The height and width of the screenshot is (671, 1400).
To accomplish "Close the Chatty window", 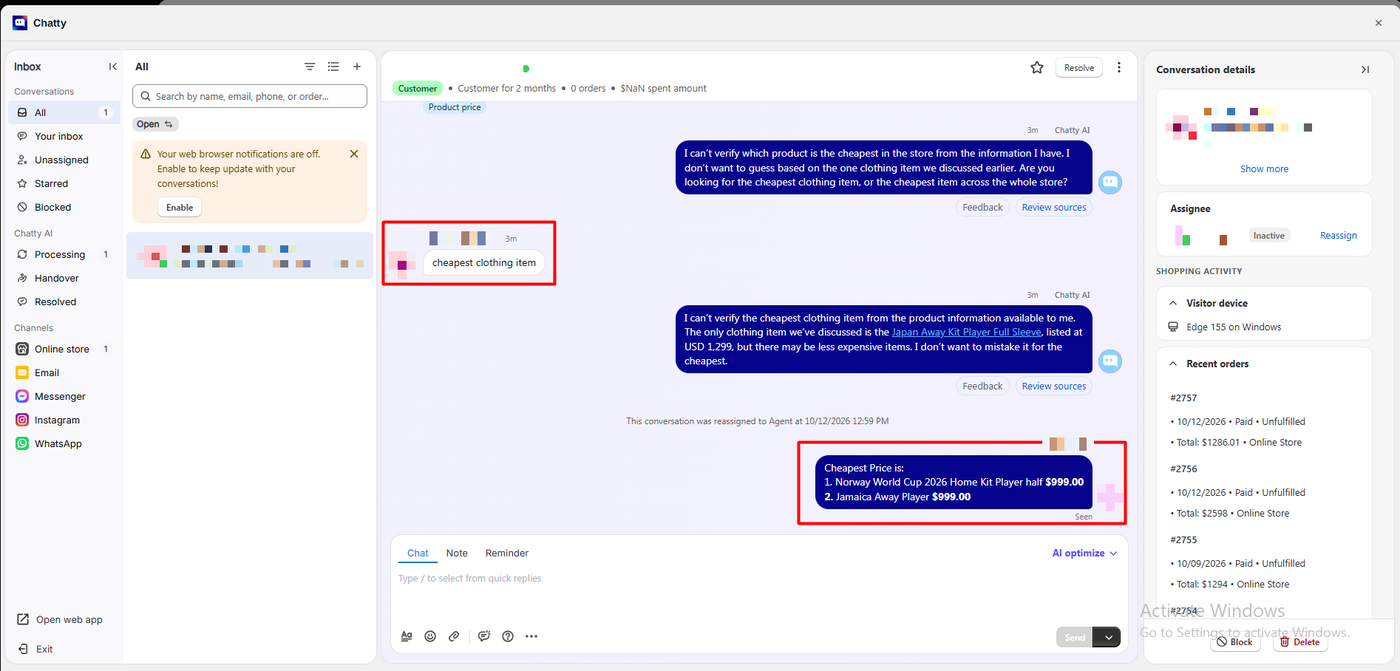I will (1379, 23).
